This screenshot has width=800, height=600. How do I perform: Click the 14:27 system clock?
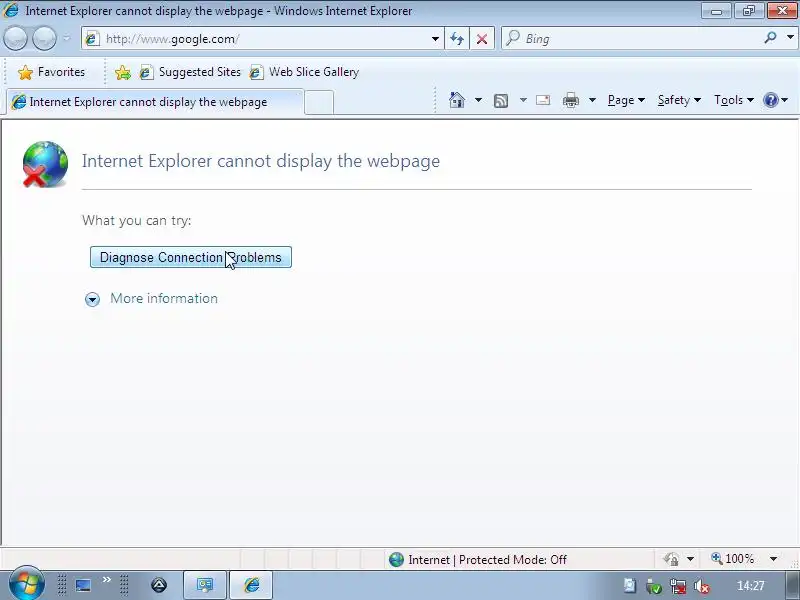click(x=751, y=586)
